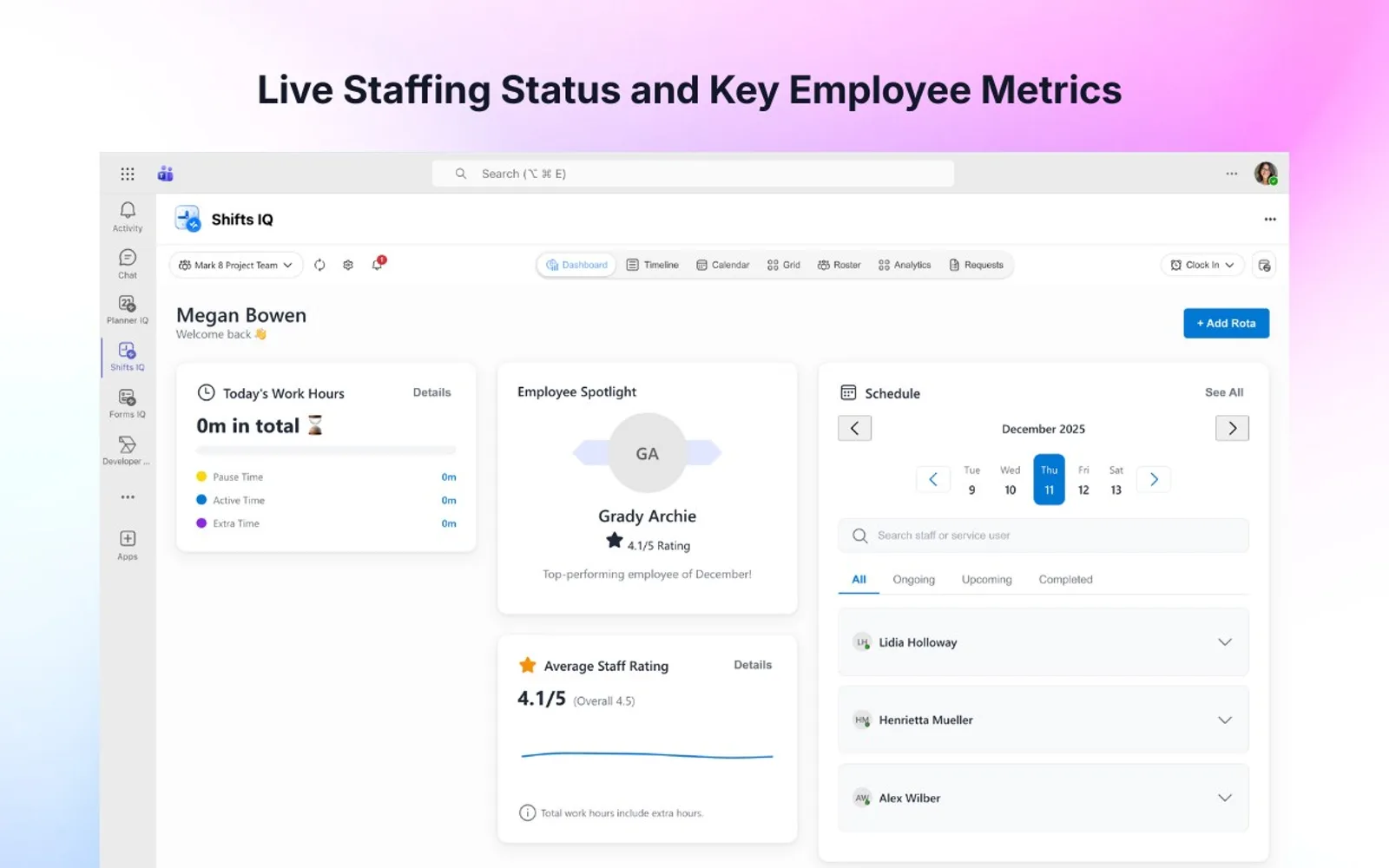
Task: Open notifications bell with red badge
Action: [x=378, y=264]
